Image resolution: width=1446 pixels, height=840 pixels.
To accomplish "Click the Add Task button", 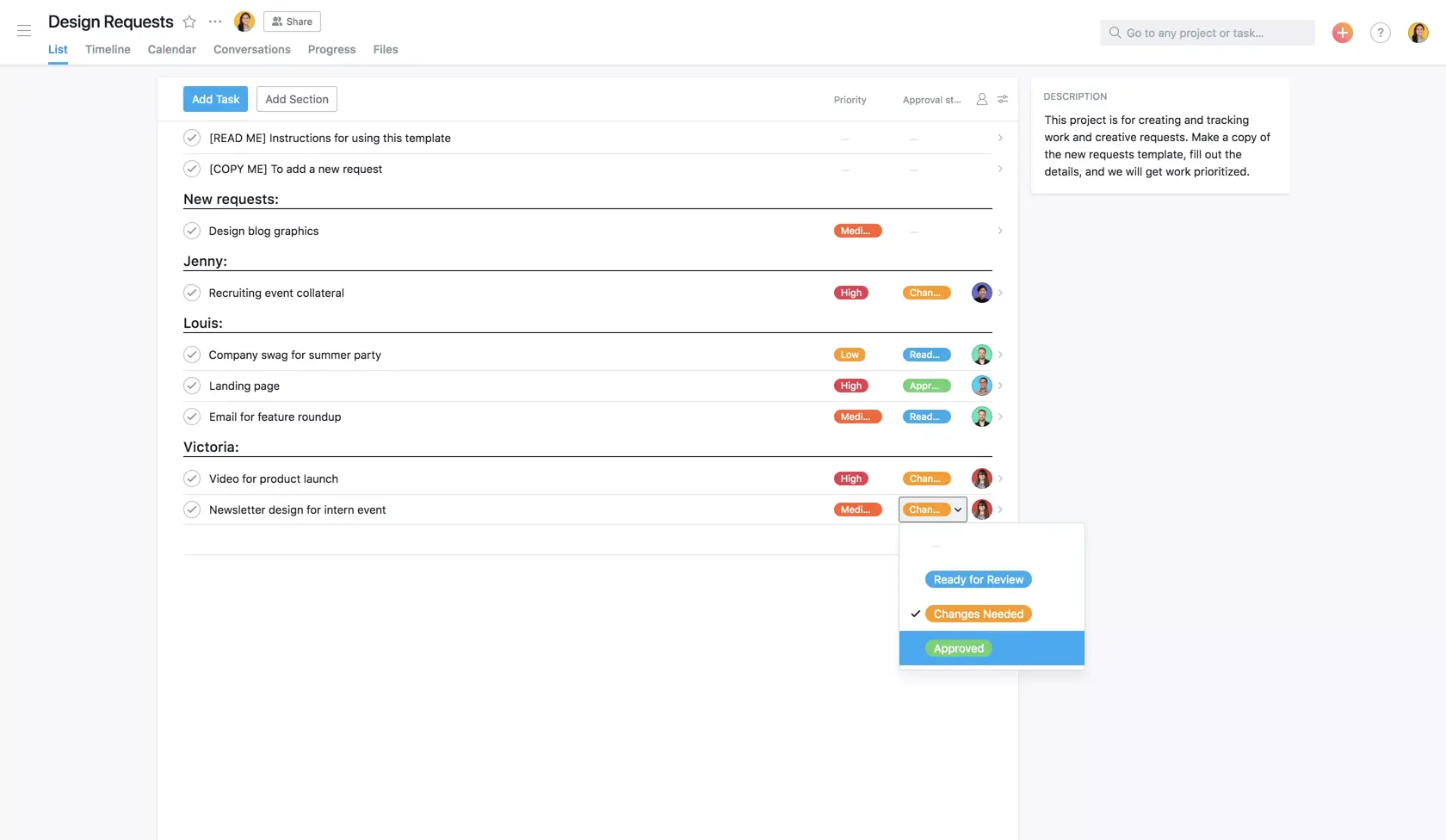I will (214, 98).
